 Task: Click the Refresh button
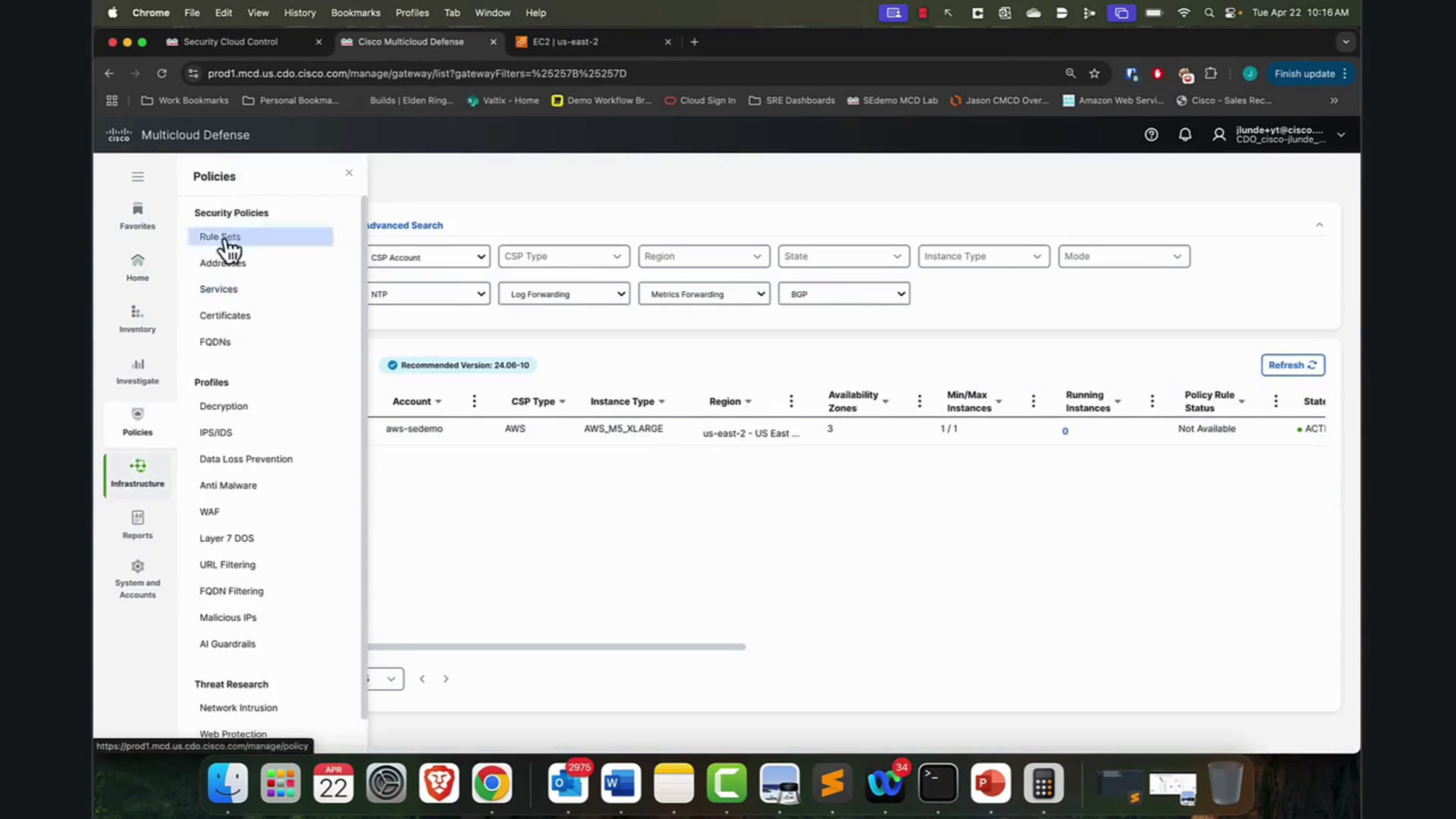[1293, 365]
